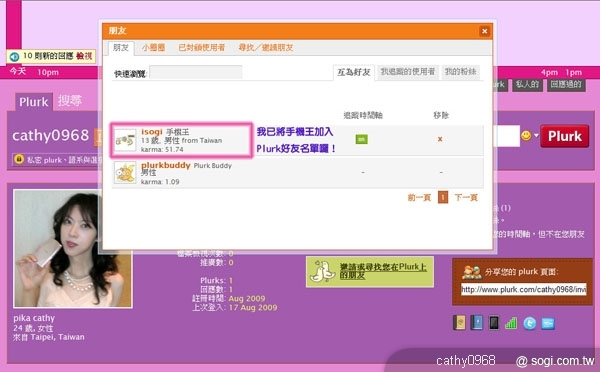Expand the private plurk lock options
This screenshot has width=600, height=372.
[x=18, y=159]
